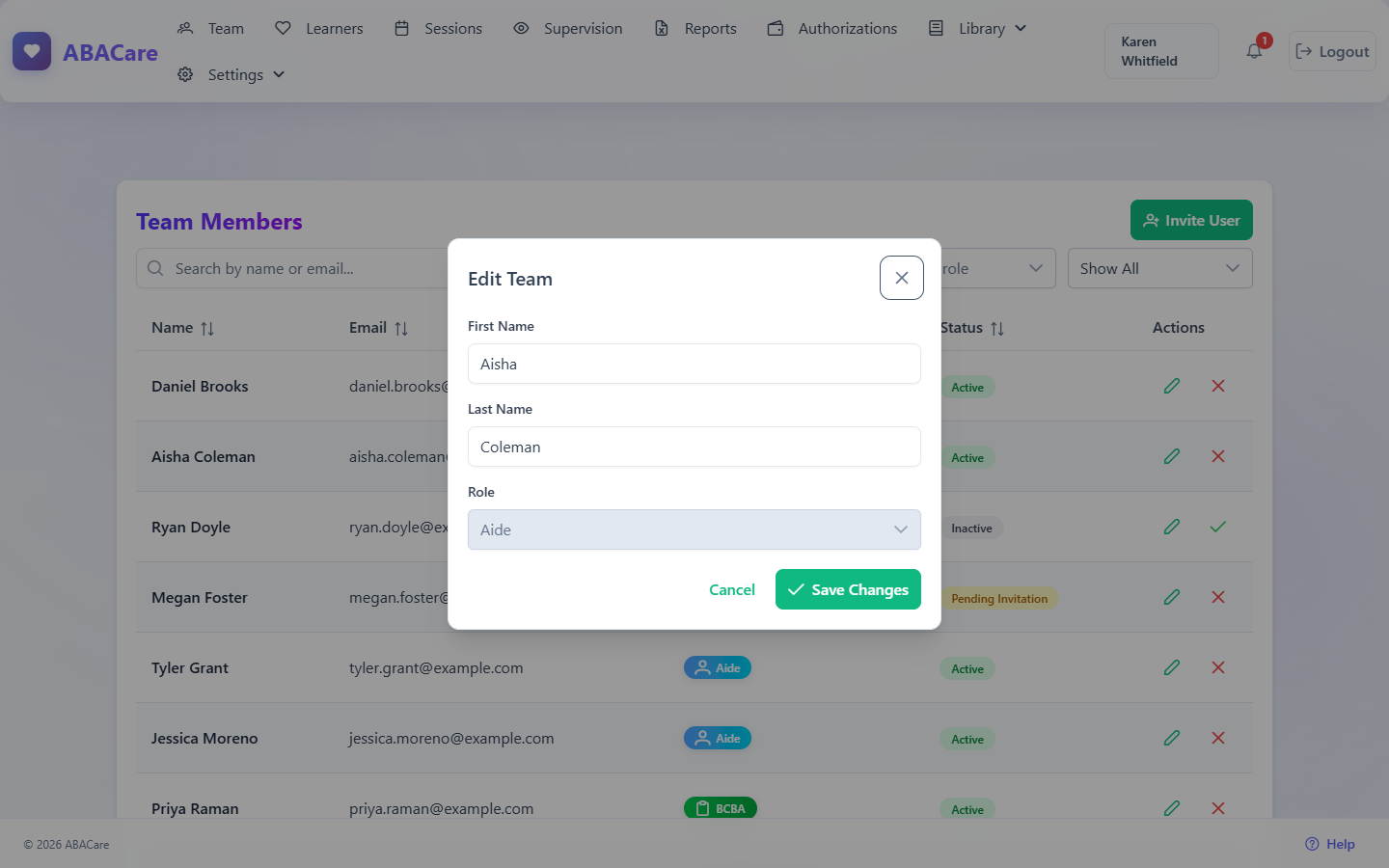Remove Megan Foster with red X
This screenshot has width=1389, height=868.
[x=1218, y=597]
